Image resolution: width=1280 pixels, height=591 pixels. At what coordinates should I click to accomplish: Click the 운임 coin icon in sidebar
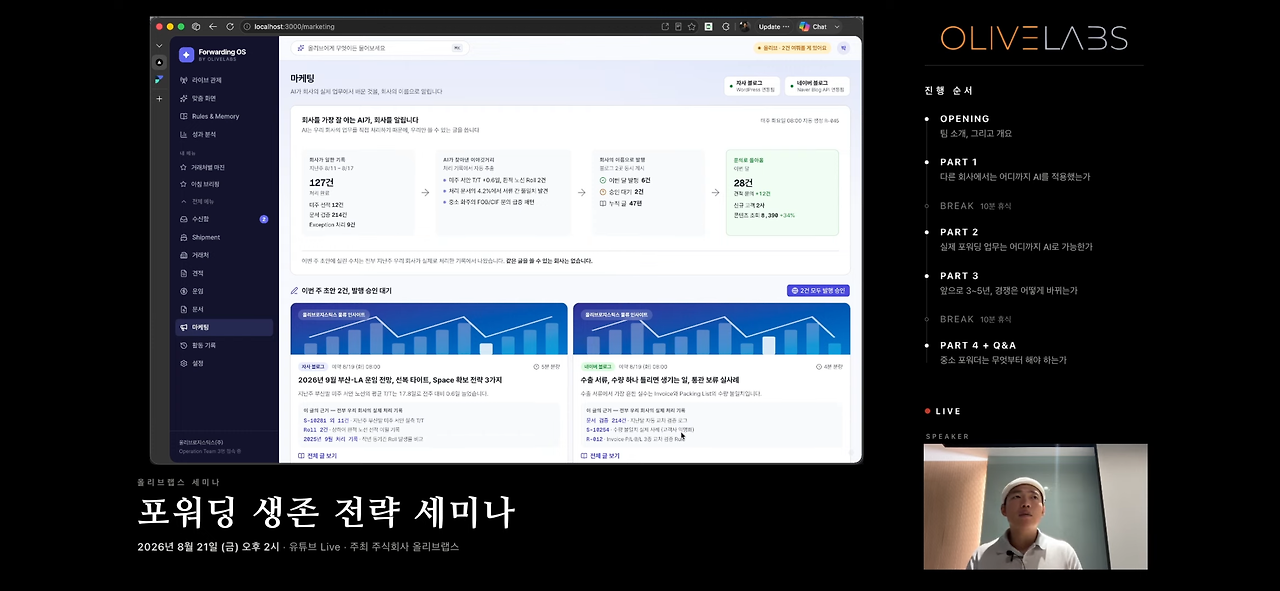pyautogui.click(x=183, y=291)
